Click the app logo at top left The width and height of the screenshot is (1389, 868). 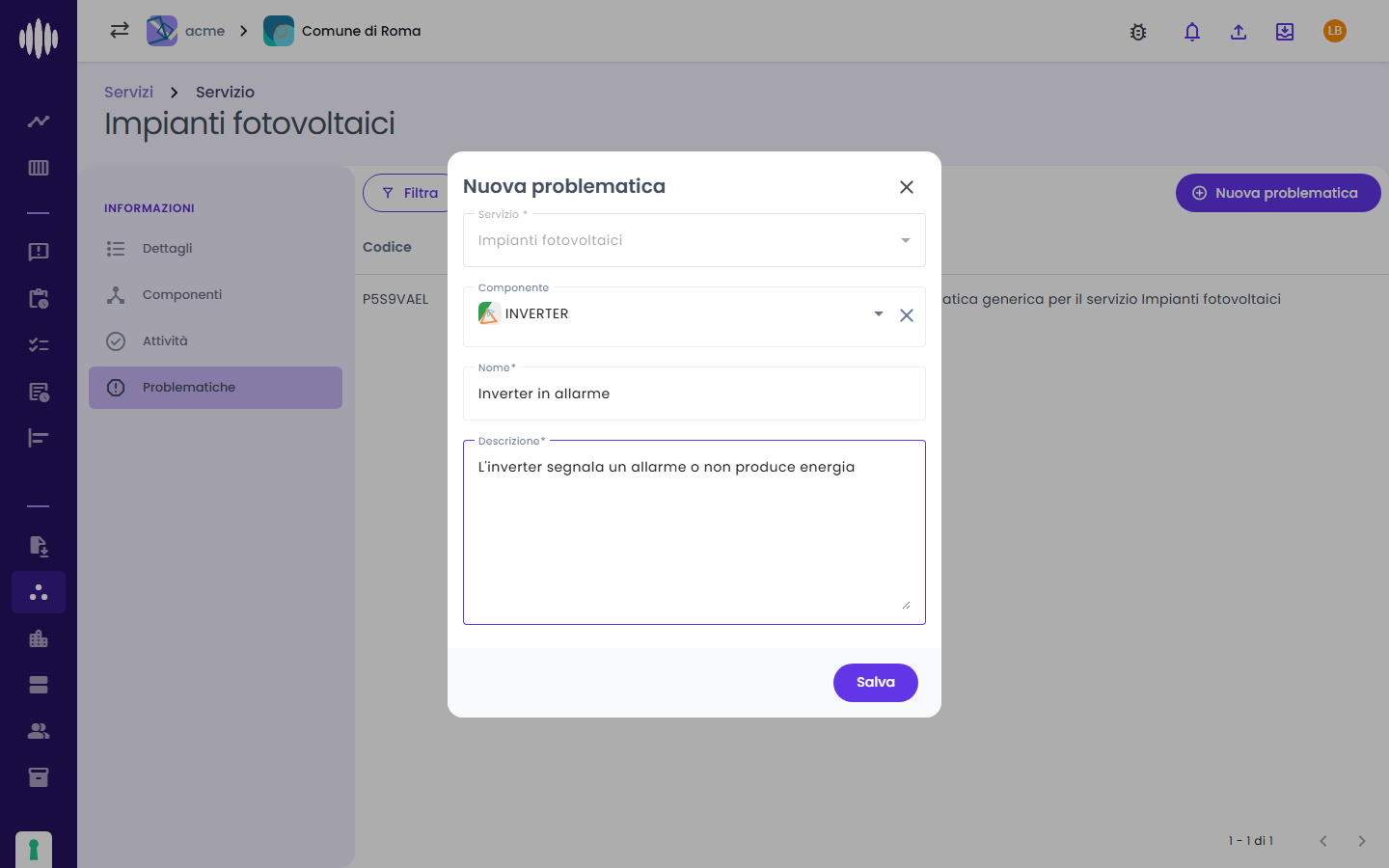coord(39,39)
